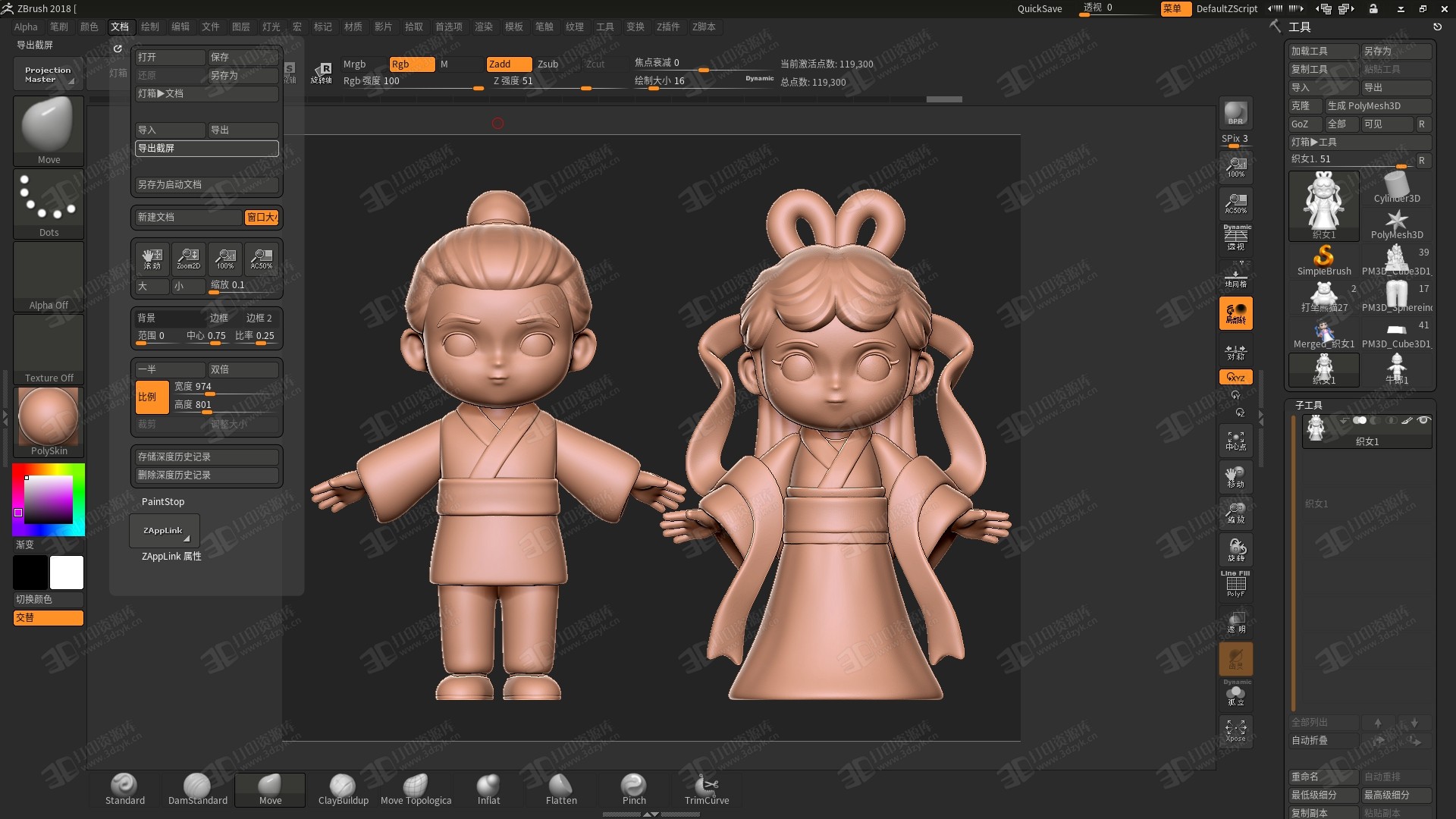Viewport: 1456px width, 819px height.
Task: Click the rotate view (旋转) icon in right shelf
Action: [1235, 550]
